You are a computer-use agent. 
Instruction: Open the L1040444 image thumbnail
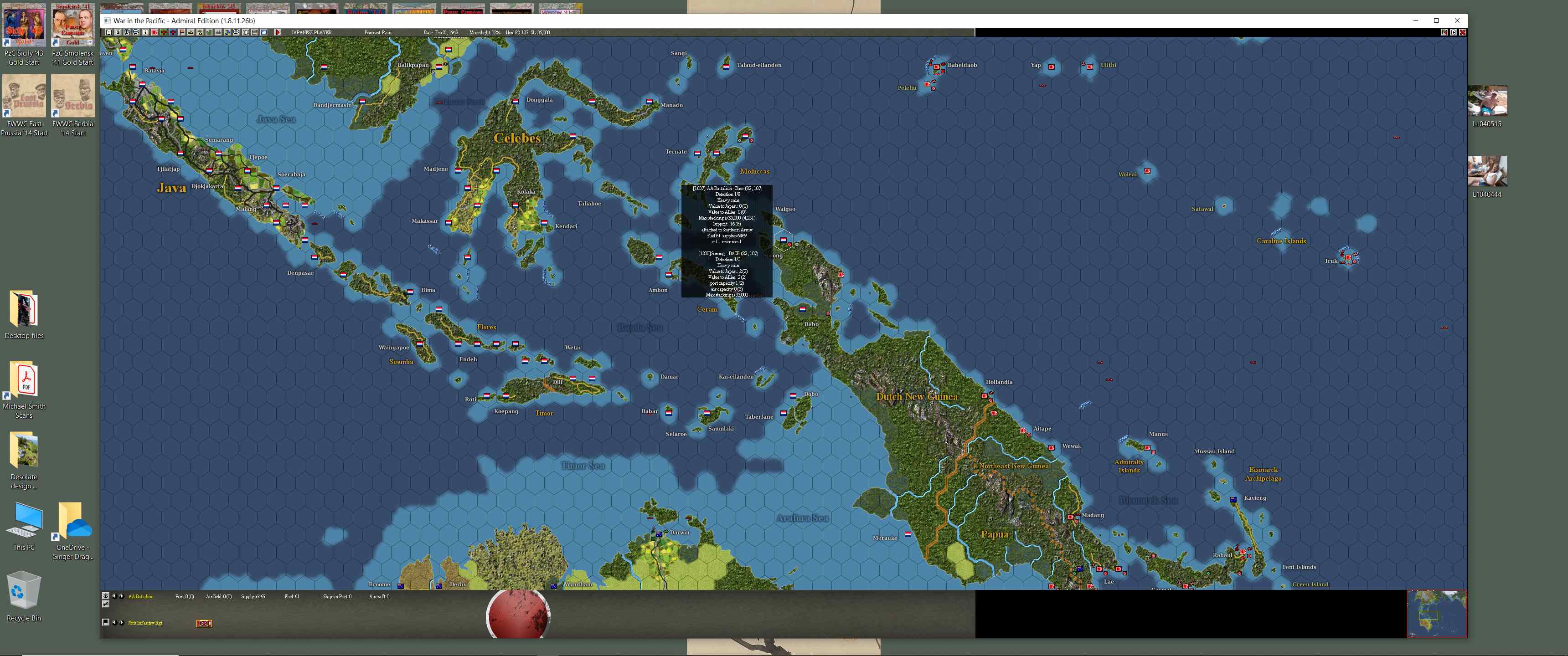click(1487, 177)
